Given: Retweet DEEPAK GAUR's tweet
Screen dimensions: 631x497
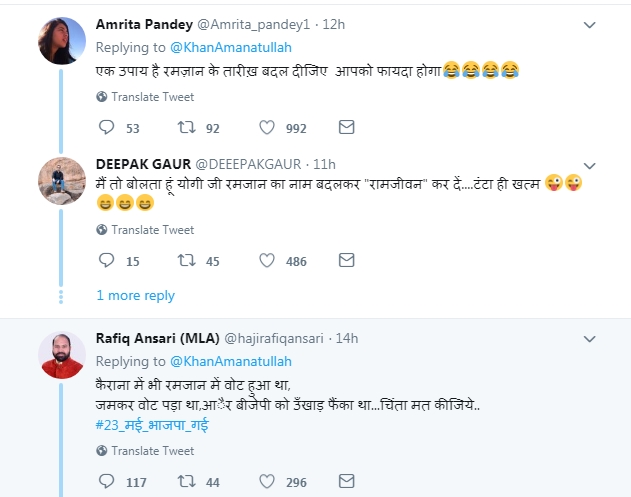Looking at the screenshot, I should pos(185,260).
